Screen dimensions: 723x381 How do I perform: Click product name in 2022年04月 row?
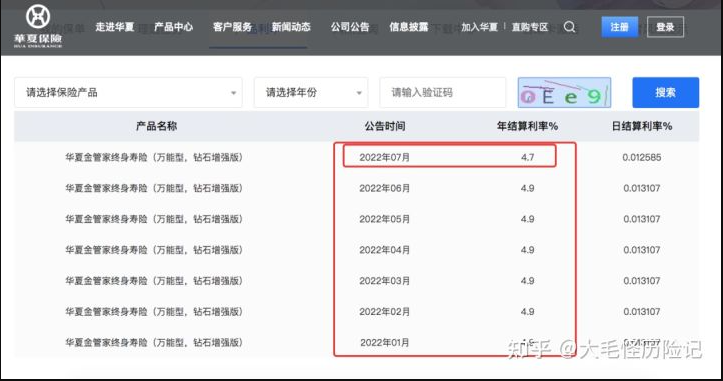click(154, 250)
